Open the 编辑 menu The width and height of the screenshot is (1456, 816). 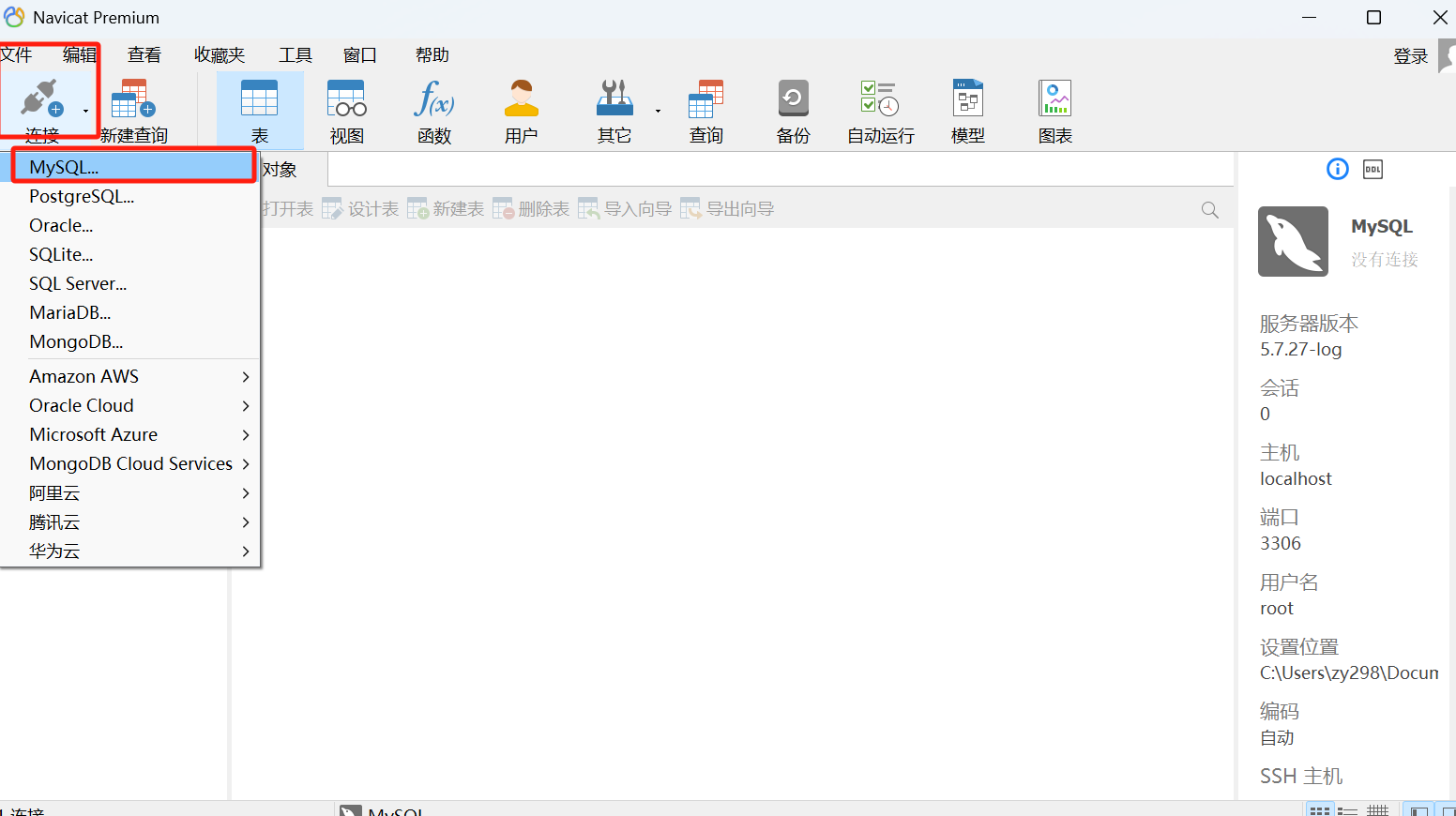tap(80, 55)
